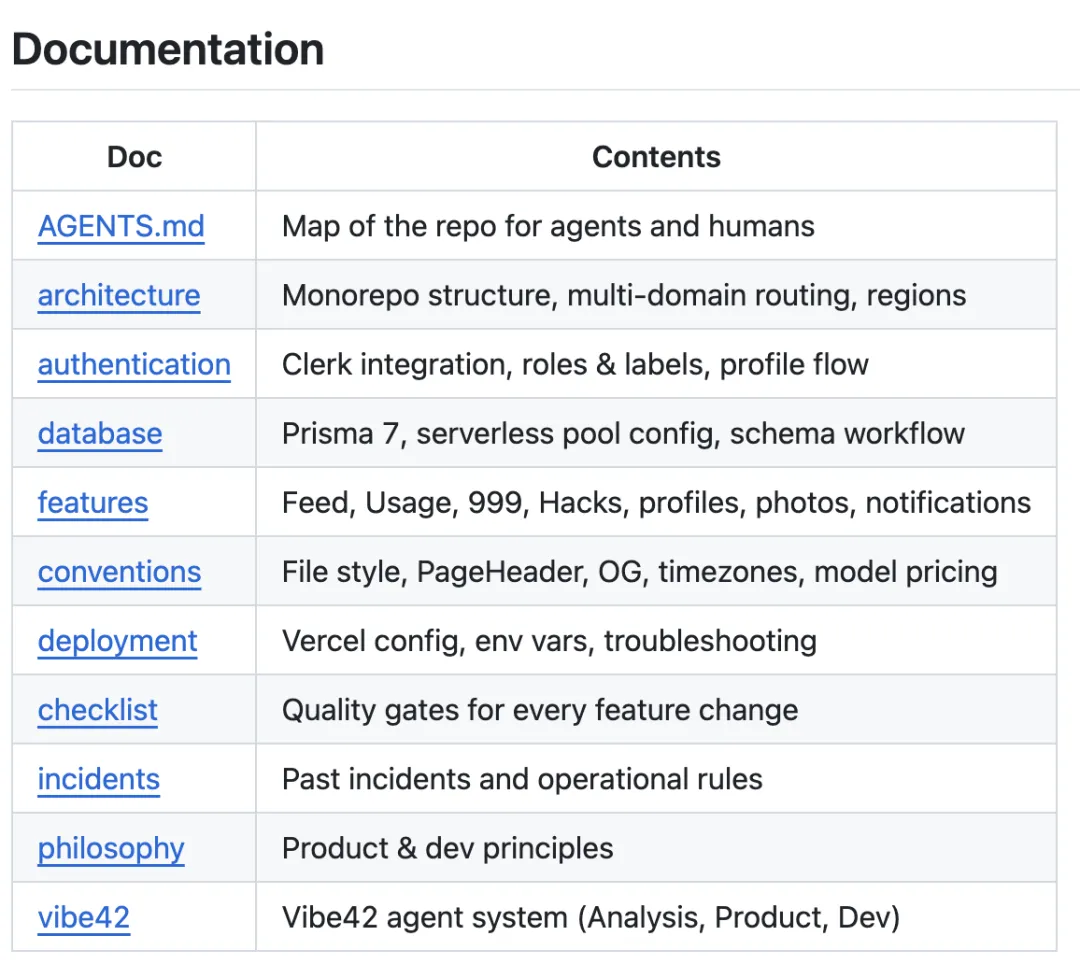The width and height of the screenshot is (1080, 964).
Task: Open the architecture documentation link
Action: pyautogui.click(x=119, y=295)
